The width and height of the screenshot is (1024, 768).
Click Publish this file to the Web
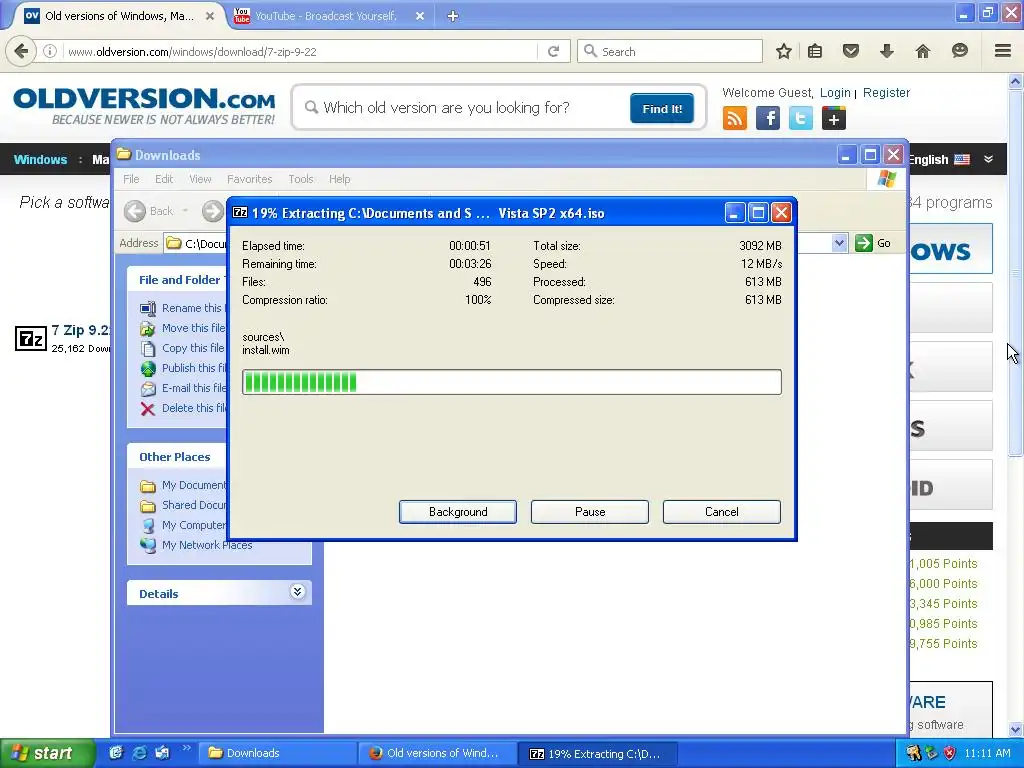point(184,368)
